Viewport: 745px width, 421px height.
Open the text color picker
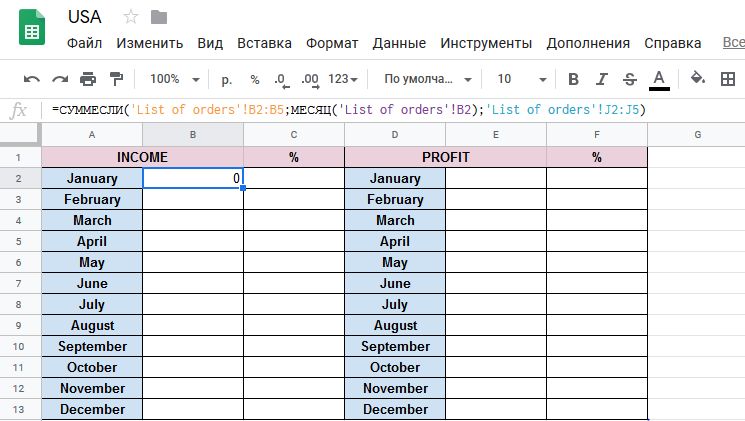659,79
